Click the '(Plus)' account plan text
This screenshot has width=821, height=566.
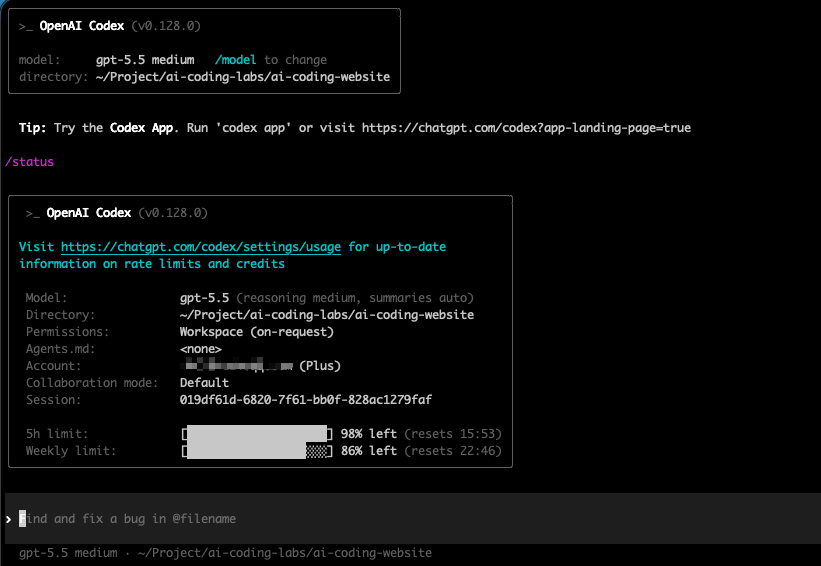(320, 365)
